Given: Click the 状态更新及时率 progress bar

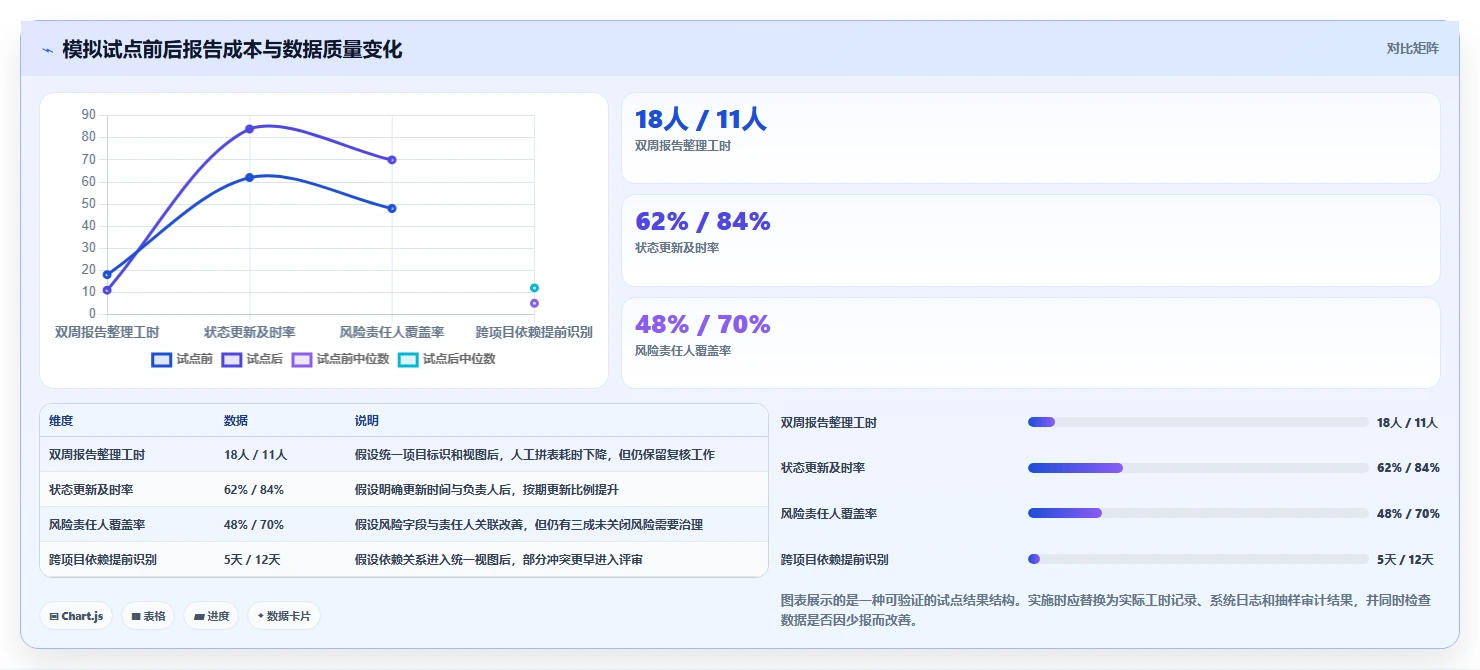Looking at the screenshot, I should 1198,468.
